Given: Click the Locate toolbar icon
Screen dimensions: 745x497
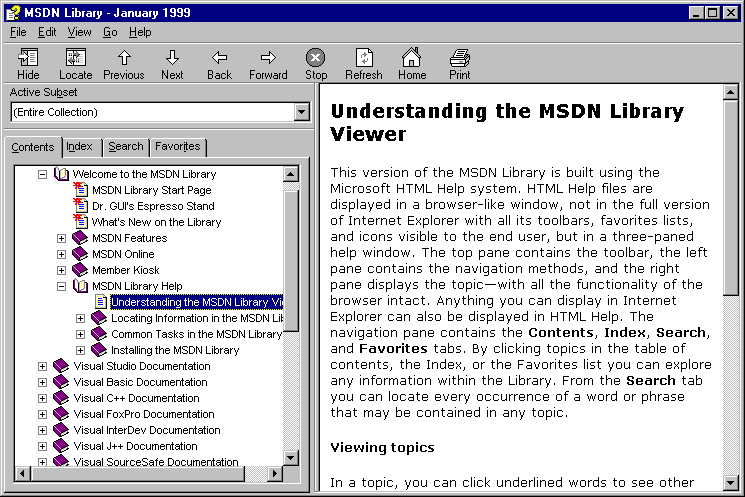Looking at the screenshot, I should 75,58.
